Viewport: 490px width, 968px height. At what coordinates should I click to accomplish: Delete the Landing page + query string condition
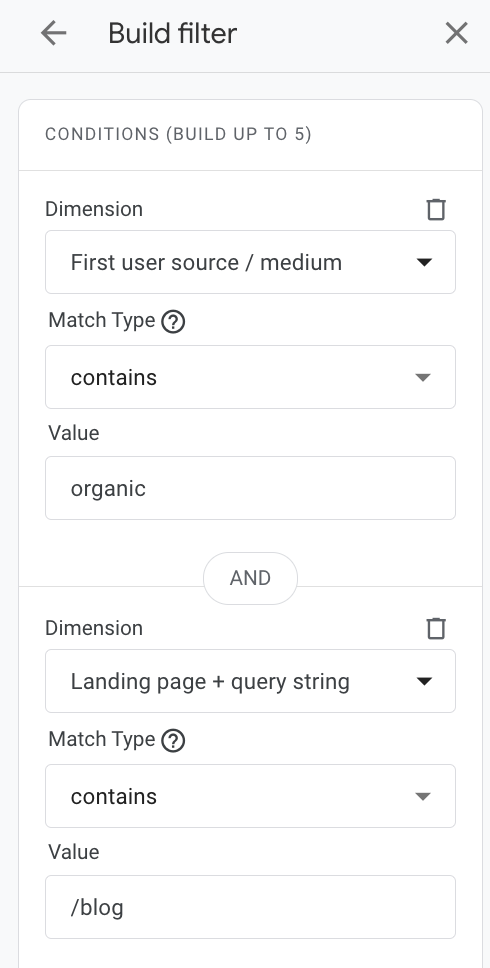click(x=436, y=628)
